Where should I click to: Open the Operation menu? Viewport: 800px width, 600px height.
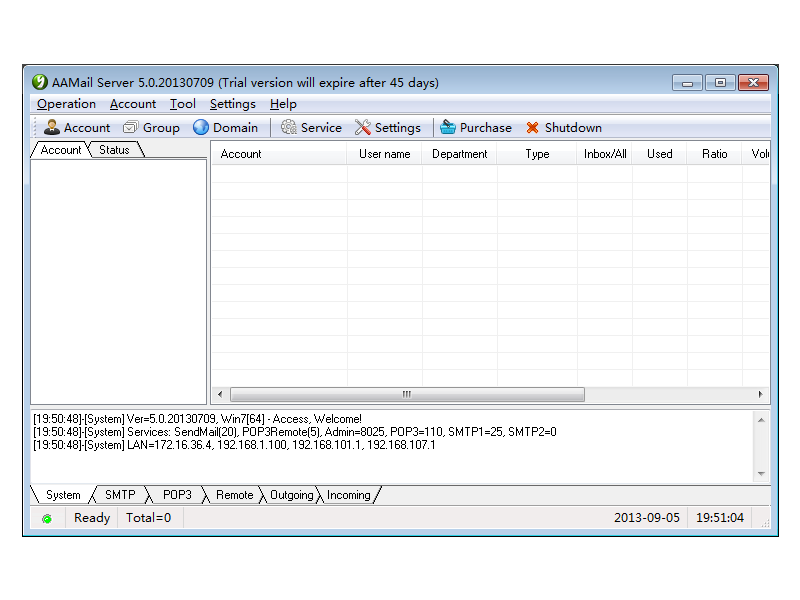[x=66, y=104]
